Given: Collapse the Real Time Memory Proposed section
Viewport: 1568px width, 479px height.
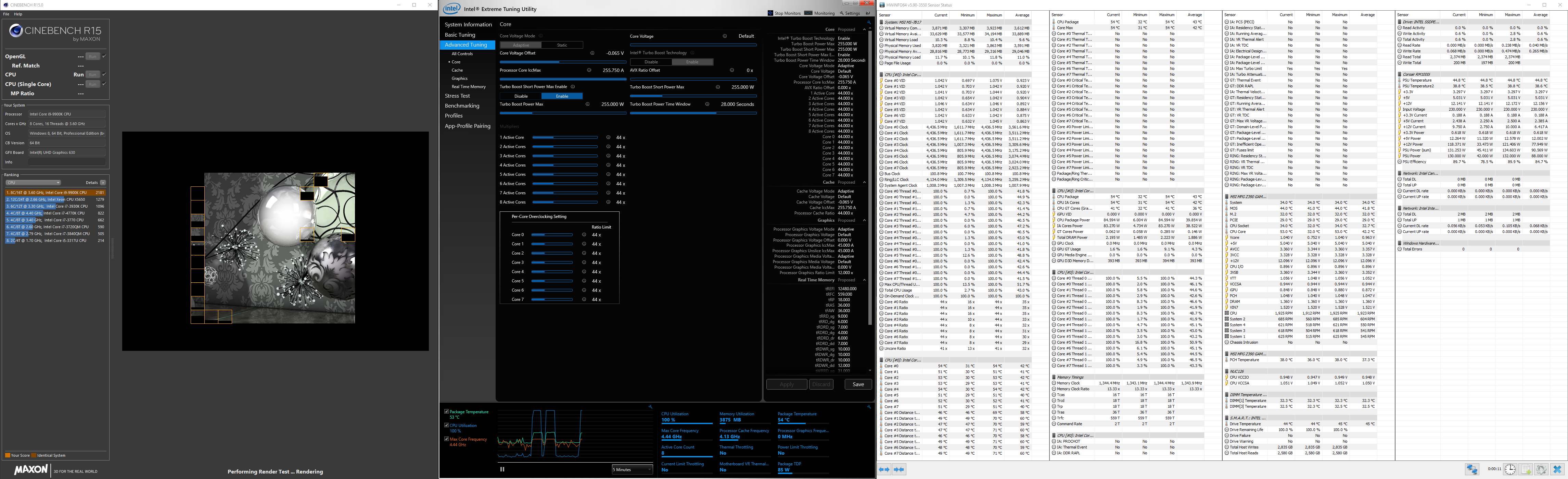Looking at the screenshot, I should (x=864, y=280).
